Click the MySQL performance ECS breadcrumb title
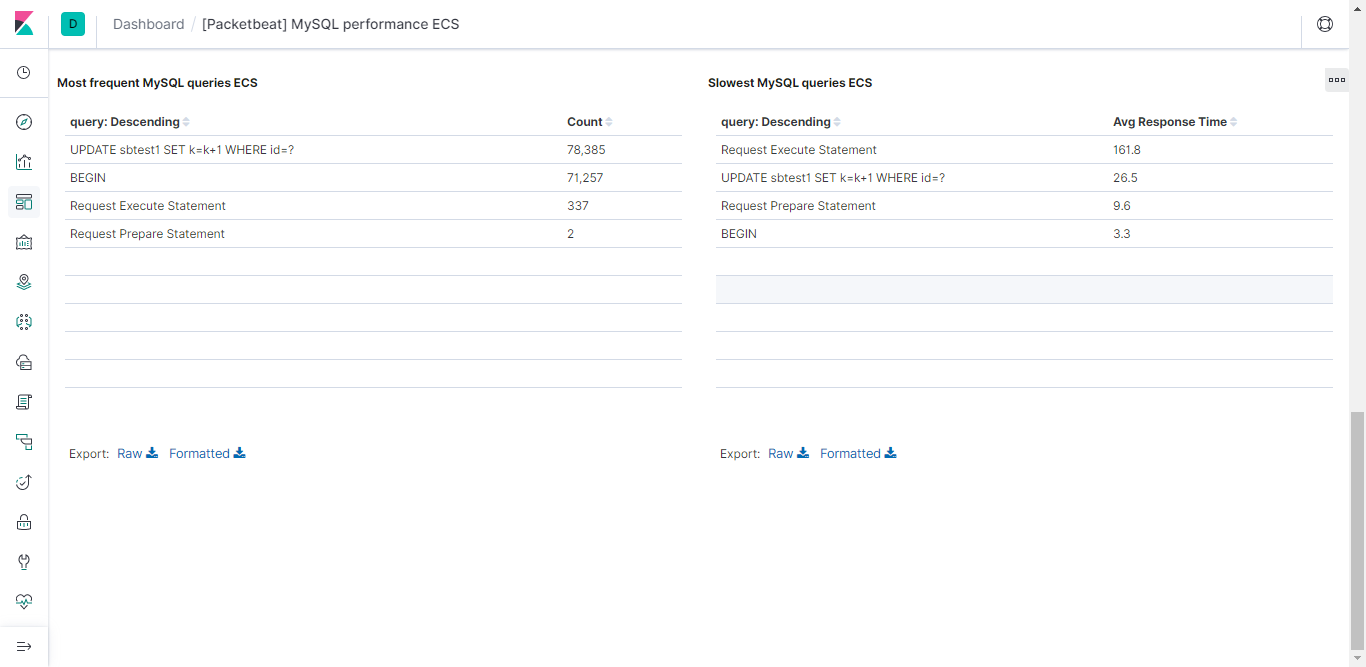Image resolution: width=1366 pixels, height=667 pixels. (x=330, y=24)
